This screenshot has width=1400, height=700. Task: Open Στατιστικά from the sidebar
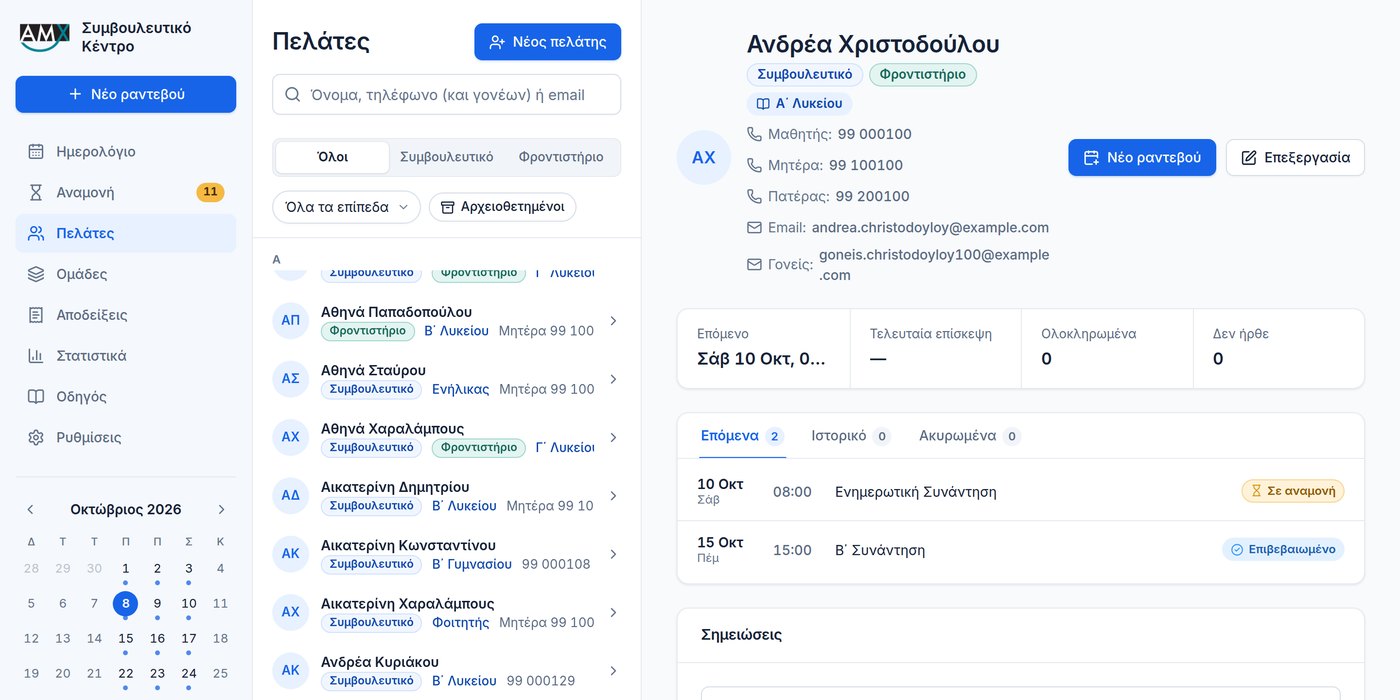point(126,356)
